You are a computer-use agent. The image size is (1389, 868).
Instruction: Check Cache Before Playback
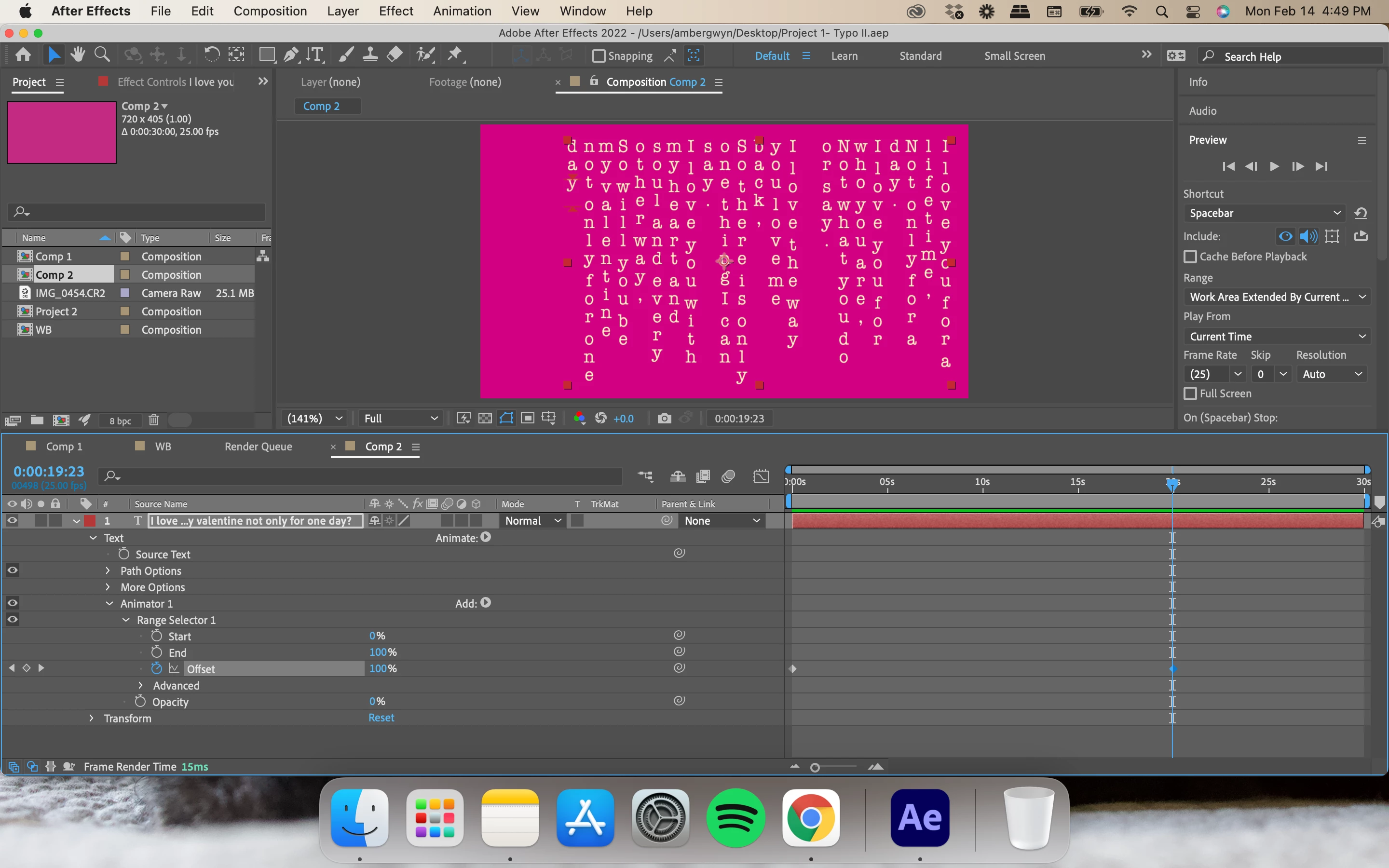(1190, 257)
